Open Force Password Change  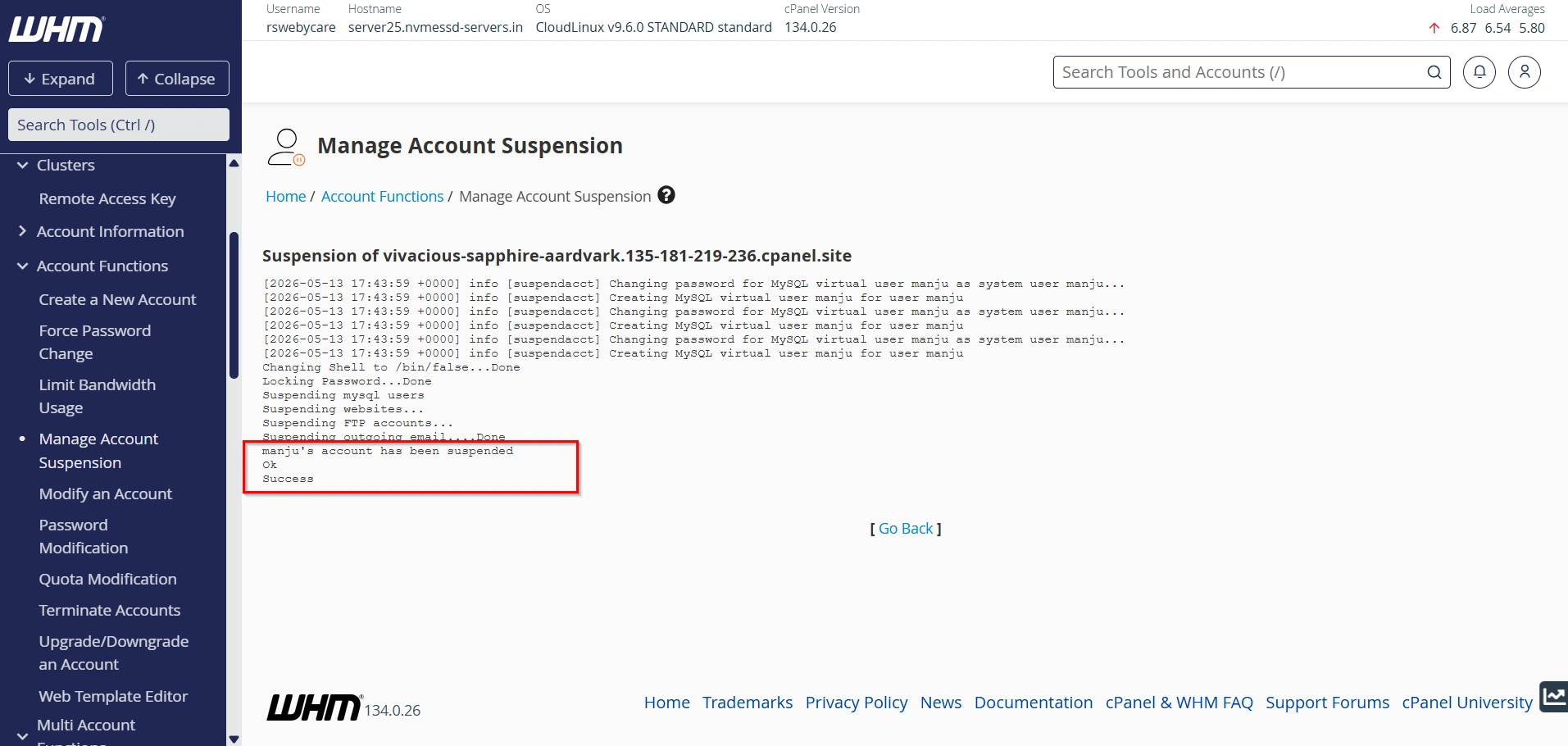[94, 342]
